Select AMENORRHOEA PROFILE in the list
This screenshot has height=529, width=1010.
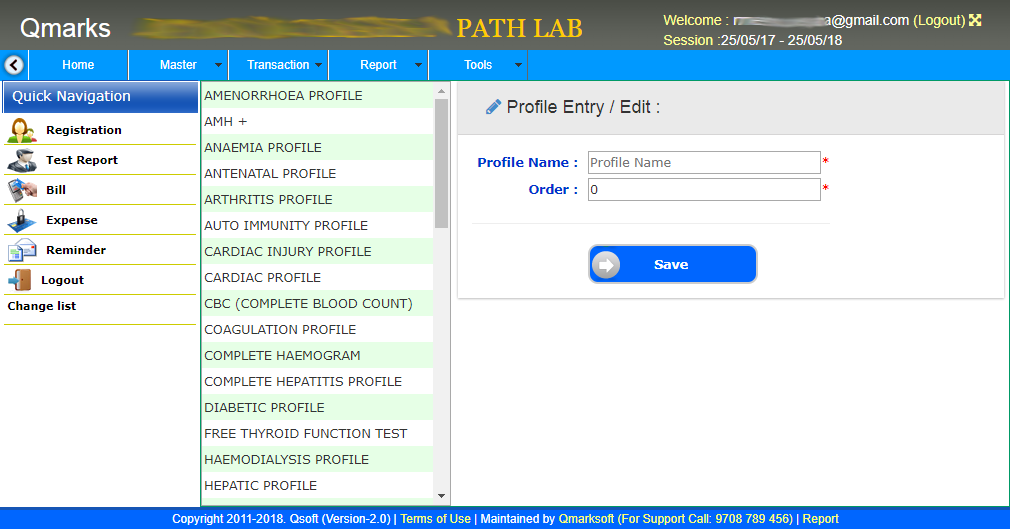318,95
